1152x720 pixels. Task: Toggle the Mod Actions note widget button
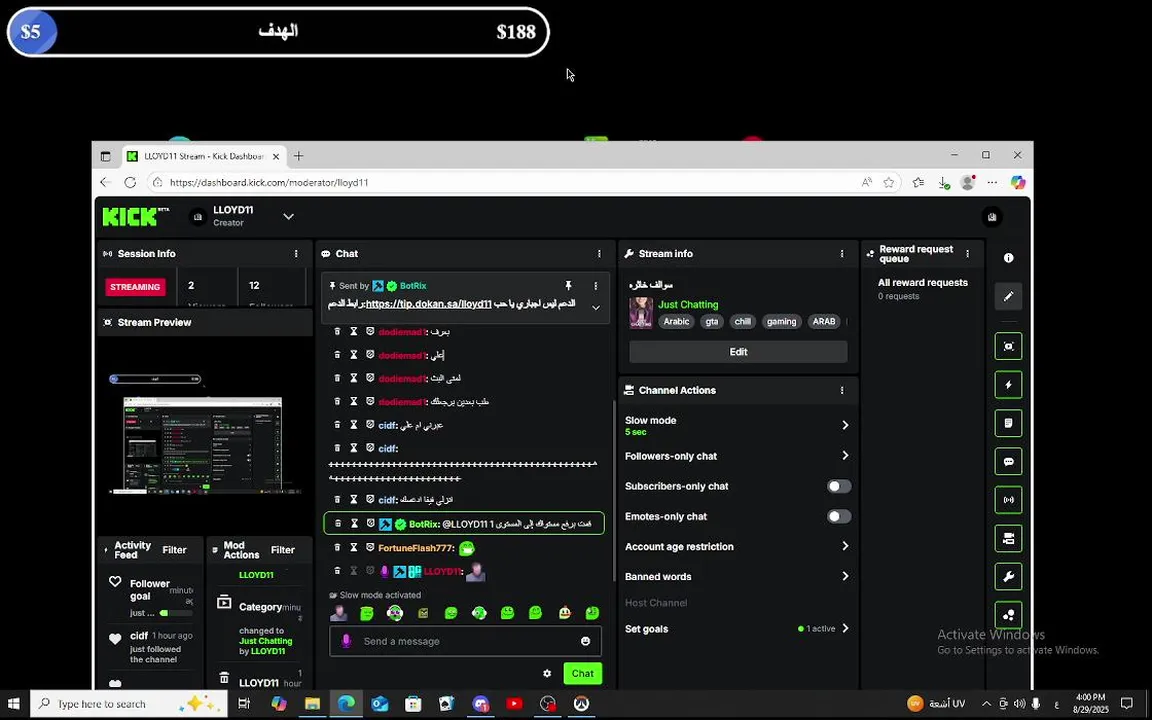(1008, 423)
